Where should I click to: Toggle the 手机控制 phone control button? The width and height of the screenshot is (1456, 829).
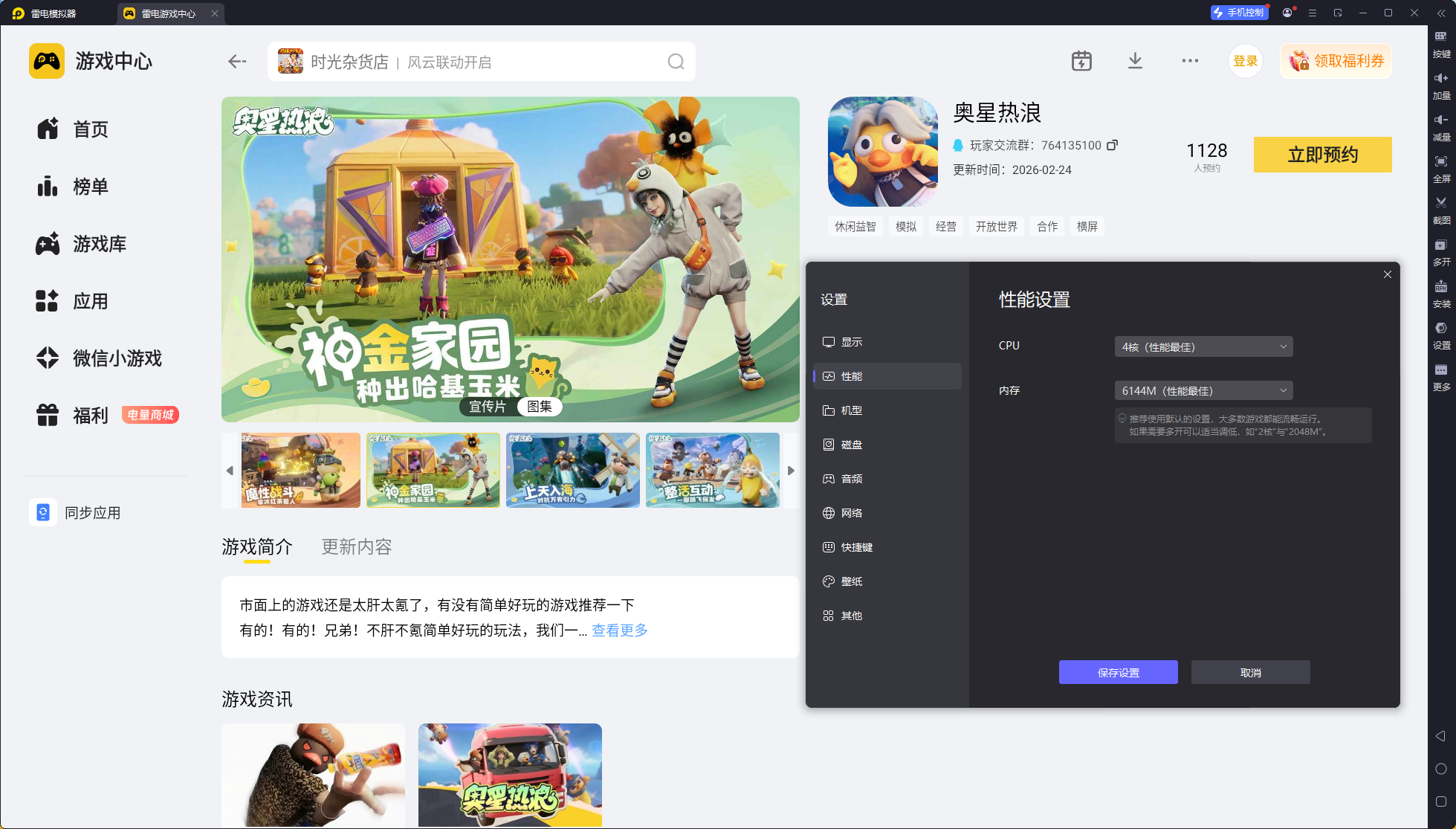(x=1238, y=13)
